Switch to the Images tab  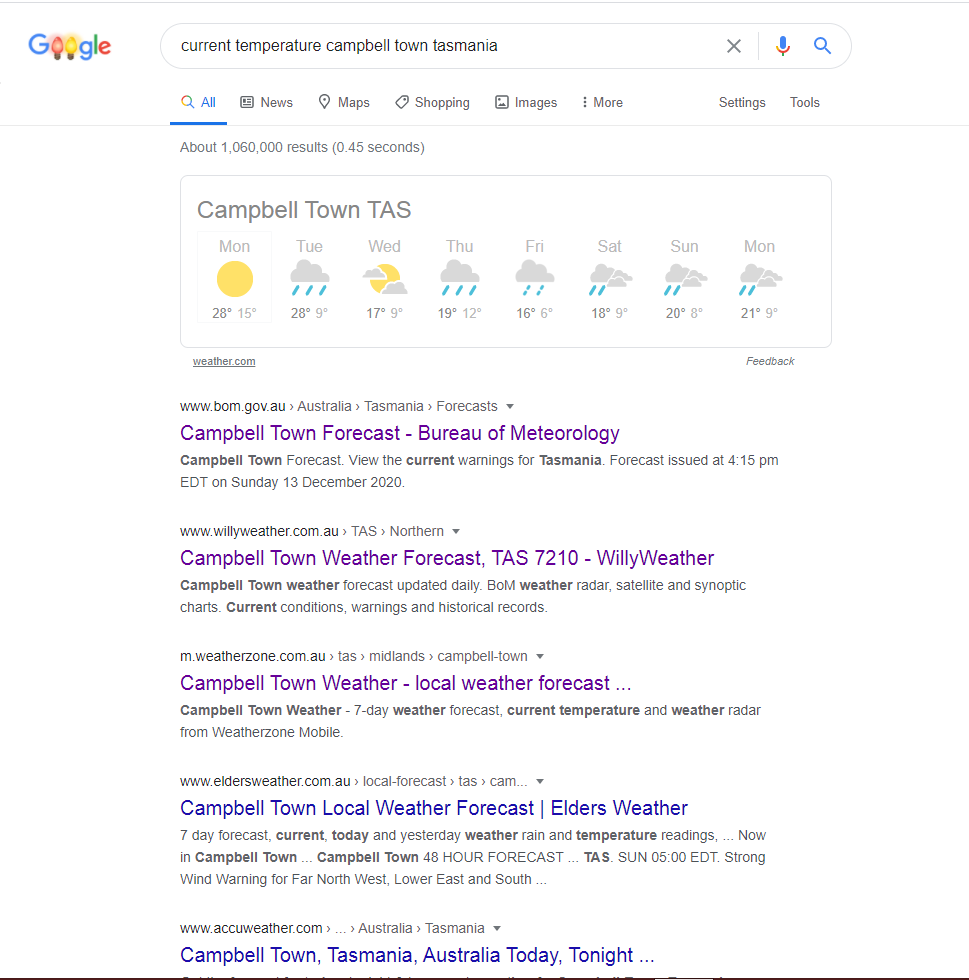[x=526, y=103]
